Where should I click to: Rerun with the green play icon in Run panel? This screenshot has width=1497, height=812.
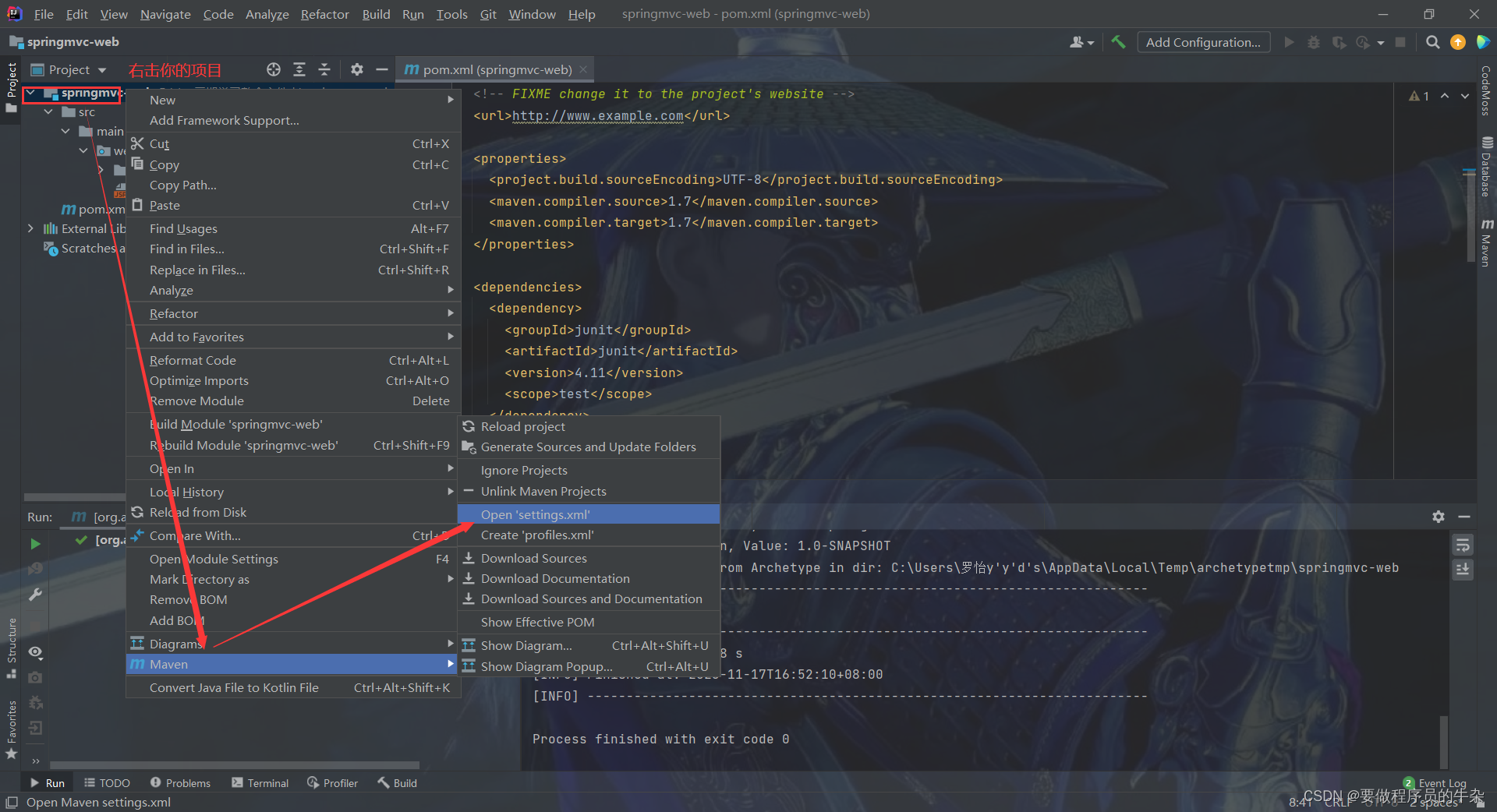click(34, 544)
